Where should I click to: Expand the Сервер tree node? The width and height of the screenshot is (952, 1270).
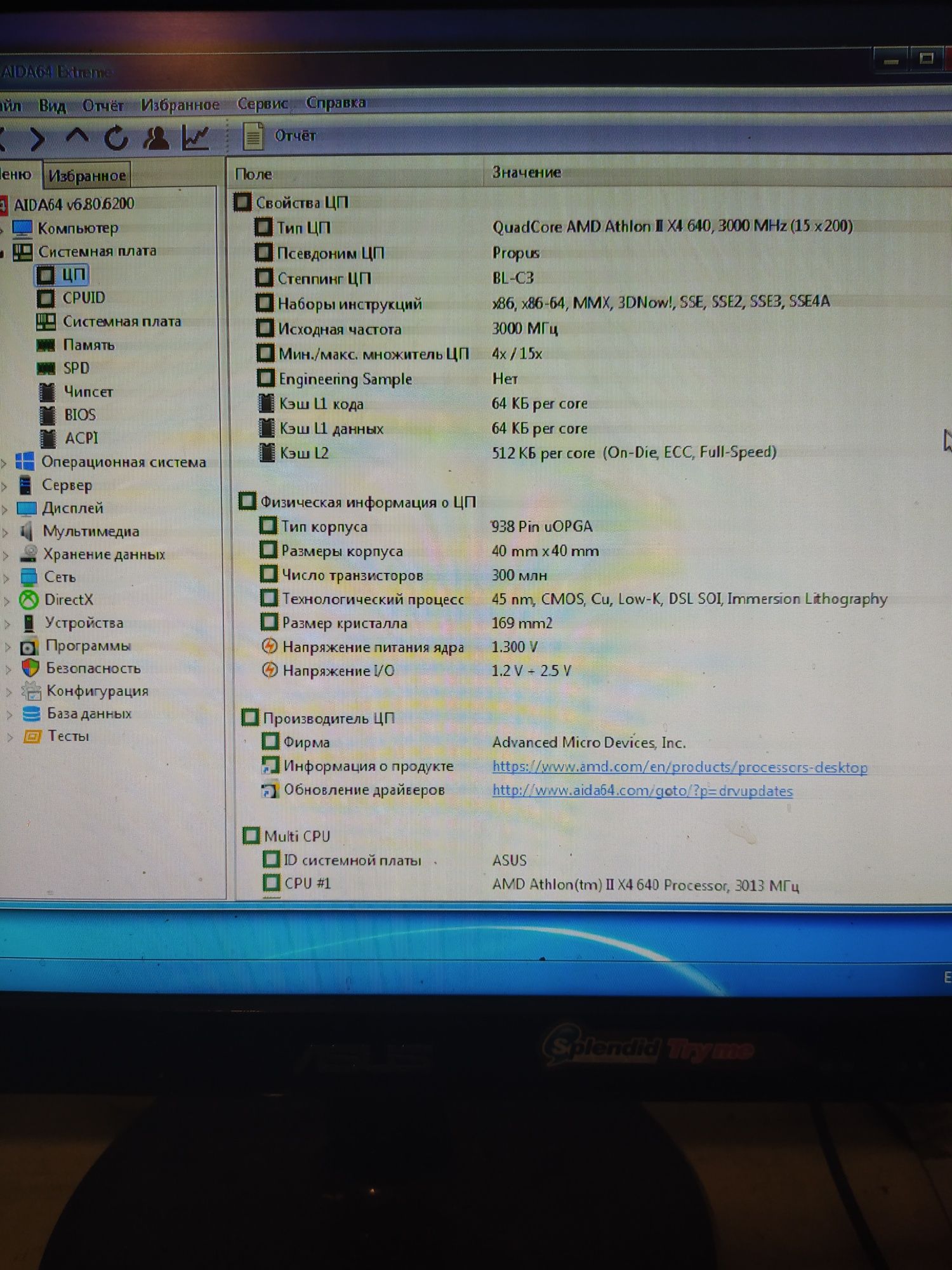(4, 486)
